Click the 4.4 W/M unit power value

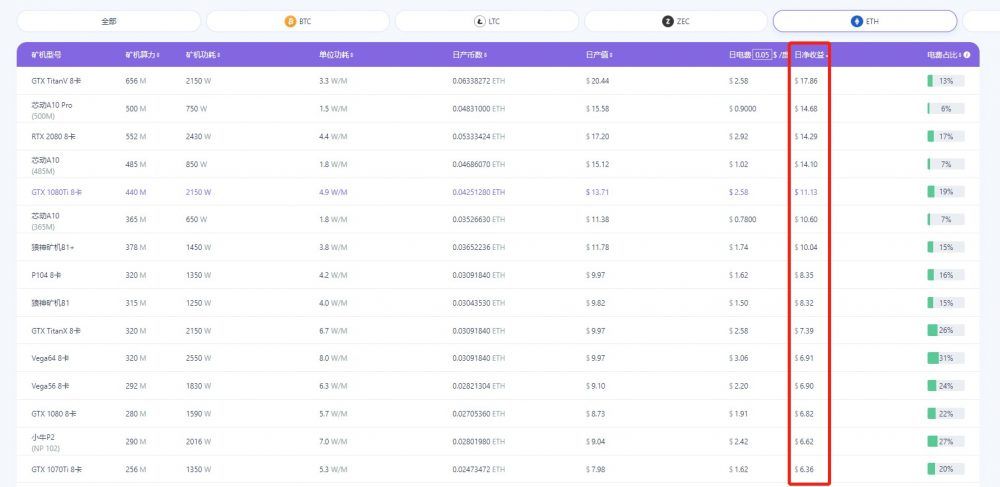334,136
